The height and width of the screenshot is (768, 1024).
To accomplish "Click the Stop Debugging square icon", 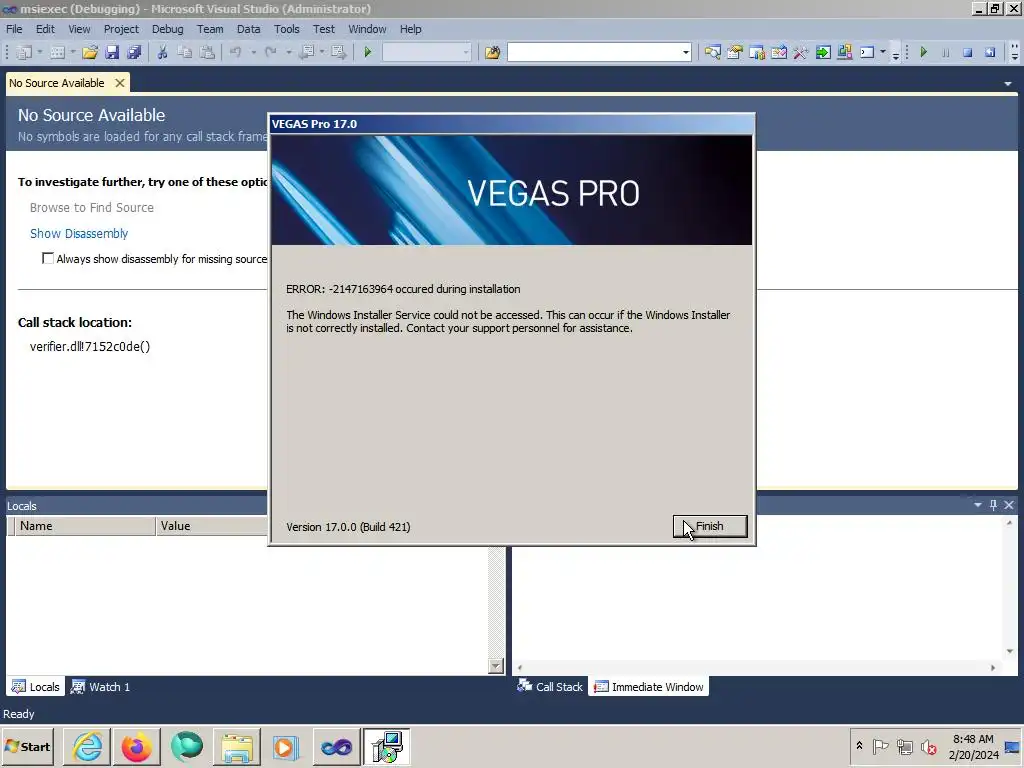I will tap(968, 52).
